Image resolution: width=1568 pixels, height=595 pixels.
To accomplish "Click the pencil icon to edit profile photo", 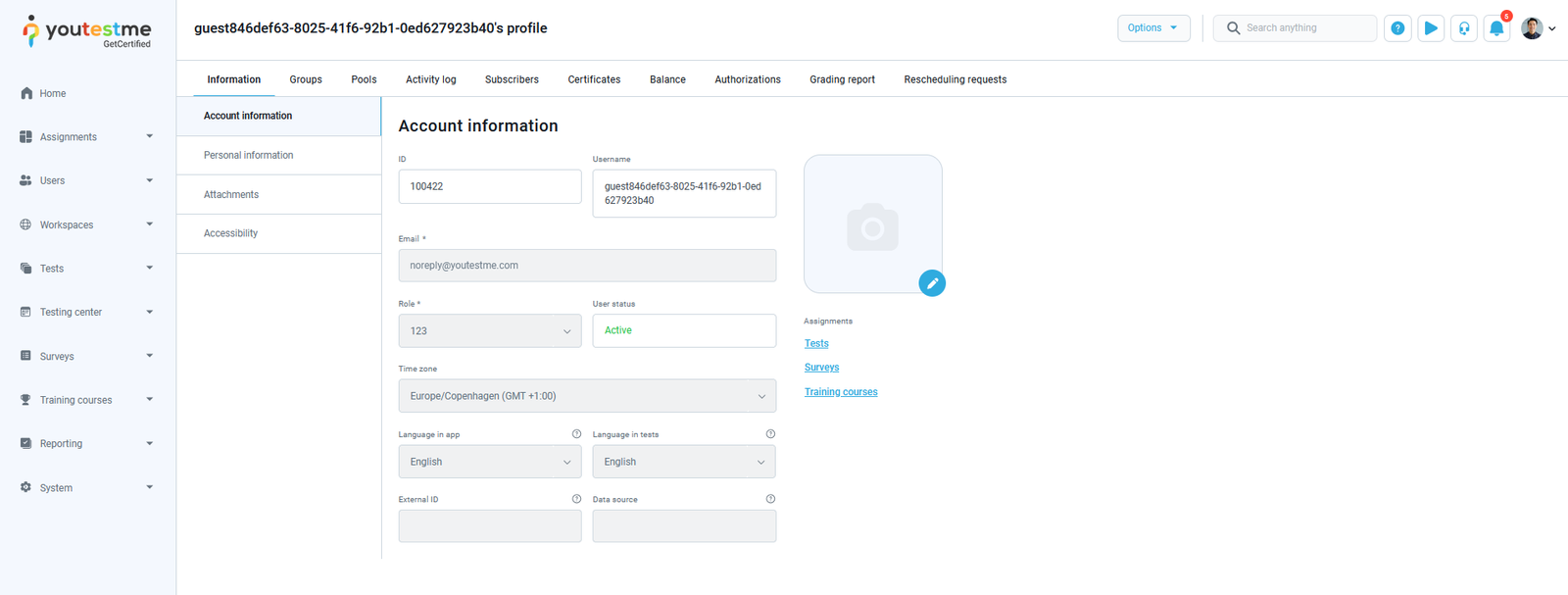I will [932, 283].
